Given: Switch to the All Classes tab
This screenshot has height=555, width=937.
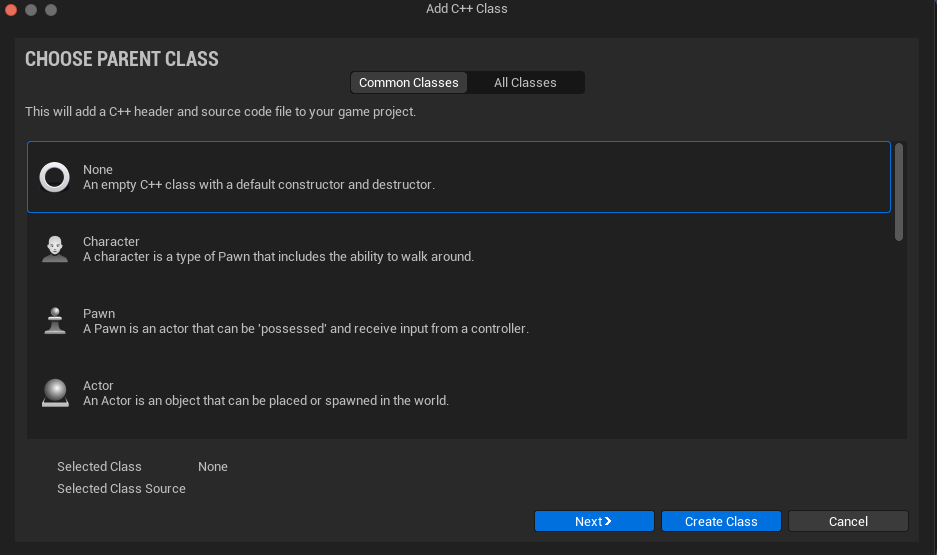Looking at the screenshot, I should pos(525,82).
